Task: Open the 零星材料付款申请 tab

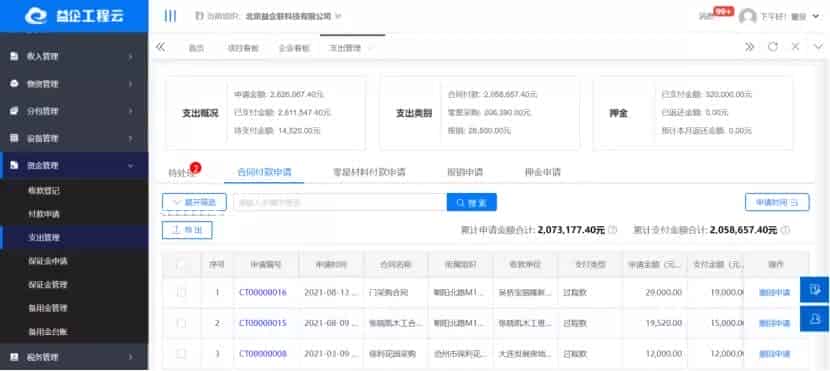Action: 369,172
